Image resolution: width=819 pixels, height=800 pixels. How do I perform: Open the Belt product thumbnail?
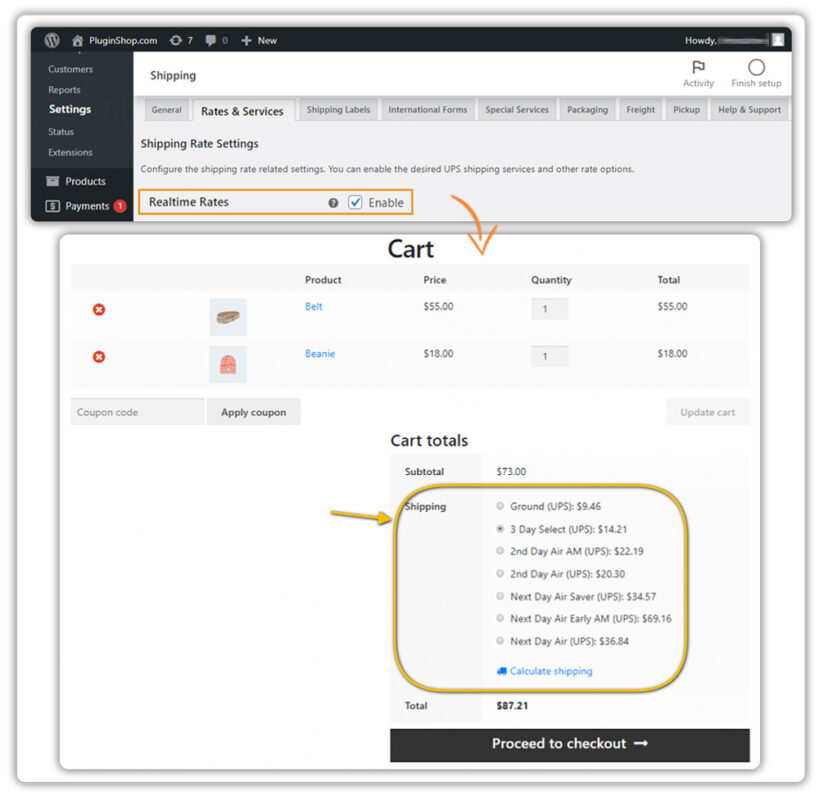228,316
